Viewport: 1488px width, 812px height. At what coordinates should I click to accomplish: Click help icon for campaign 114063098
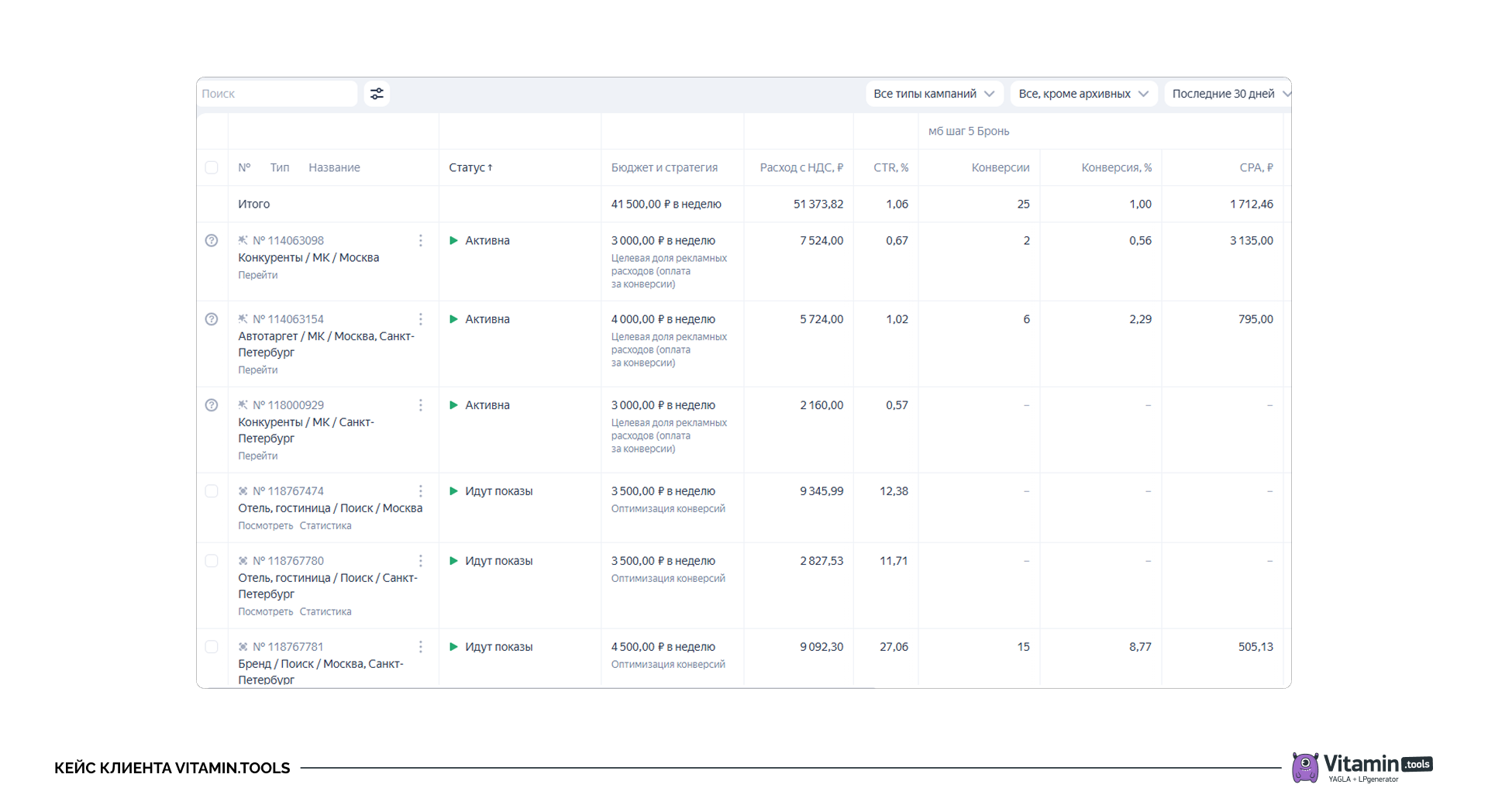[x=212, y=240]
